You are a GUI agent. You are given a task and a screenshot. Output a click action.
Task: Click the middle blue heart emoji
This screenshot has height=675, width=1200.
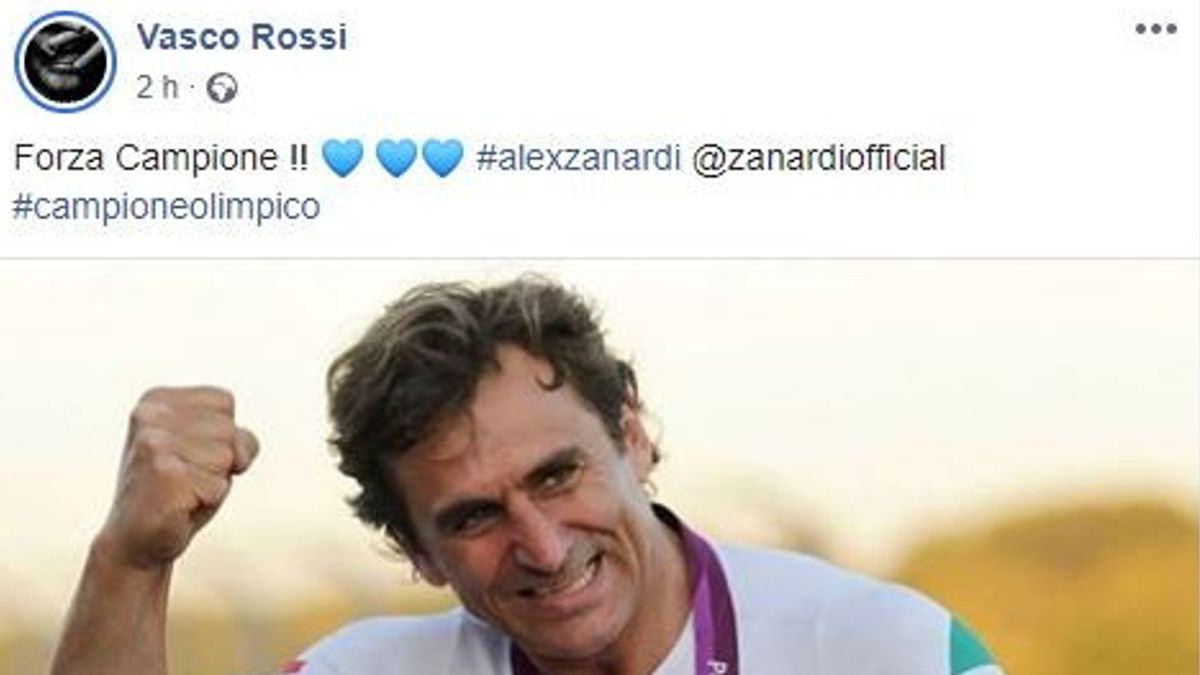point(397,158)
